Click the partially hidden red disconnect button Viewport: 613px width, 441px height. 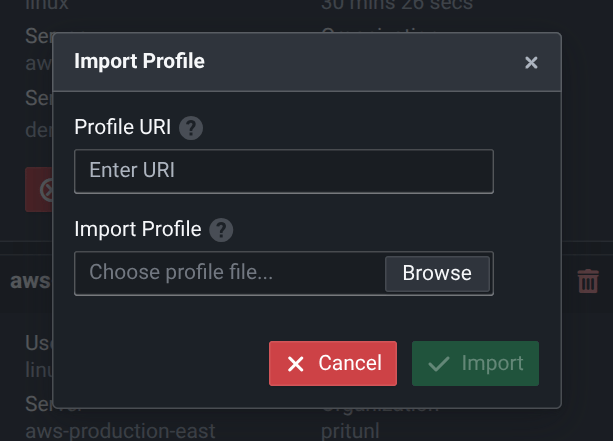pyautogui.click(x=38, y=189)
